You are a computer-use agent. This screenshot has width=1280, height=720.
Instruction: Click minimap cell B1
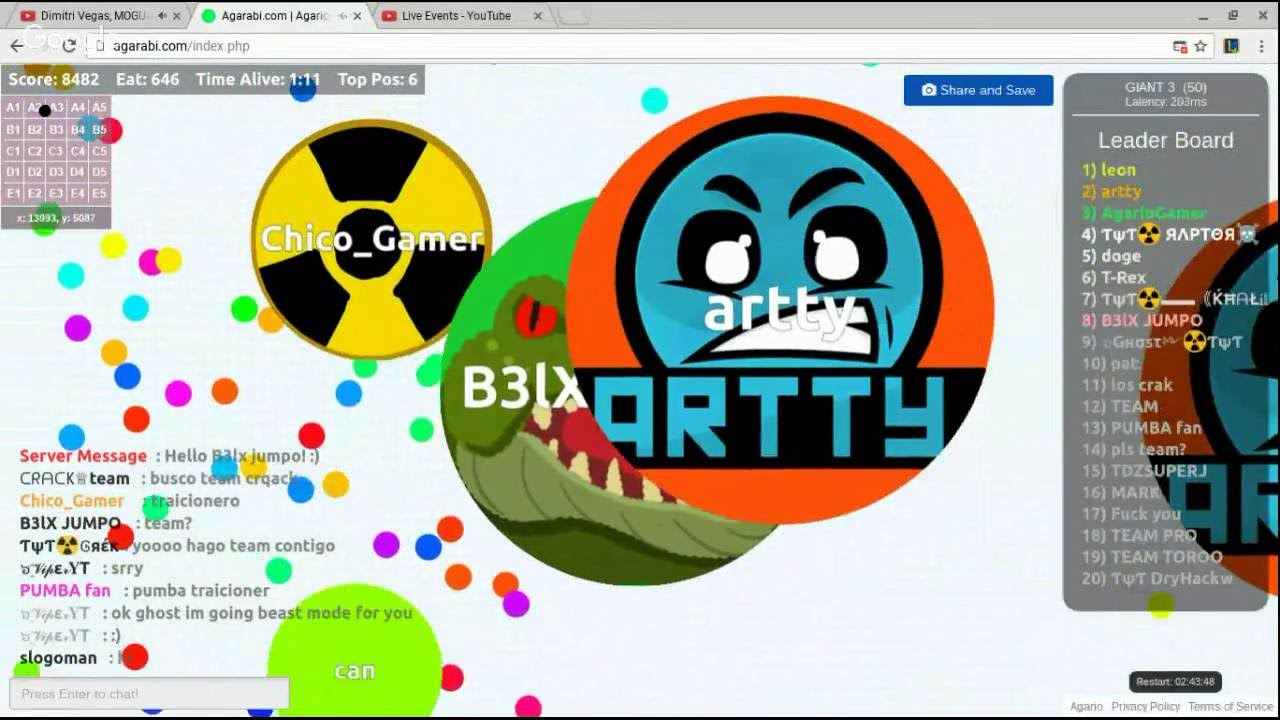[13, 130]
